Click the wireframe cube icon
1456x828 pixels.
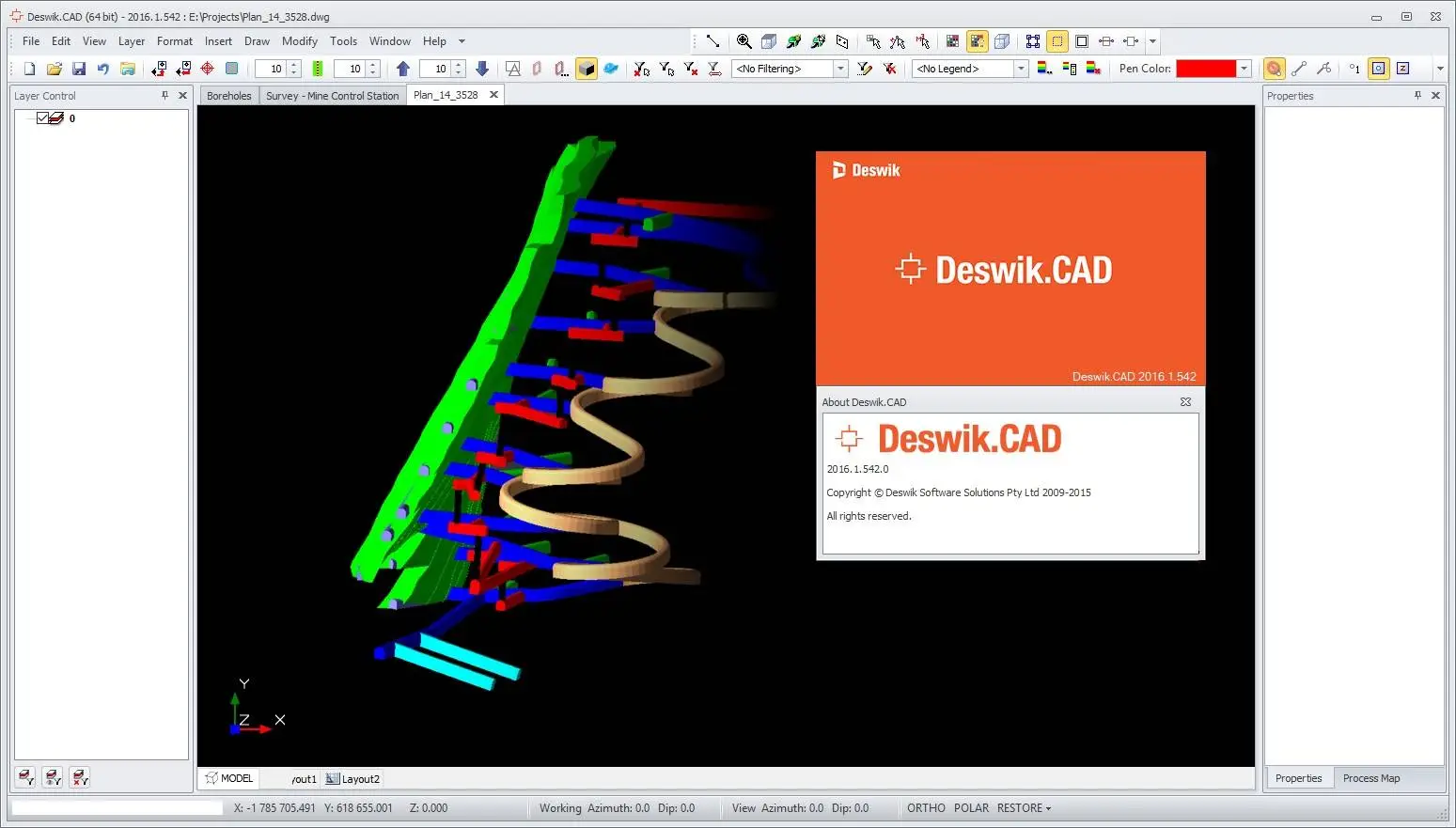click(1002, 41)
